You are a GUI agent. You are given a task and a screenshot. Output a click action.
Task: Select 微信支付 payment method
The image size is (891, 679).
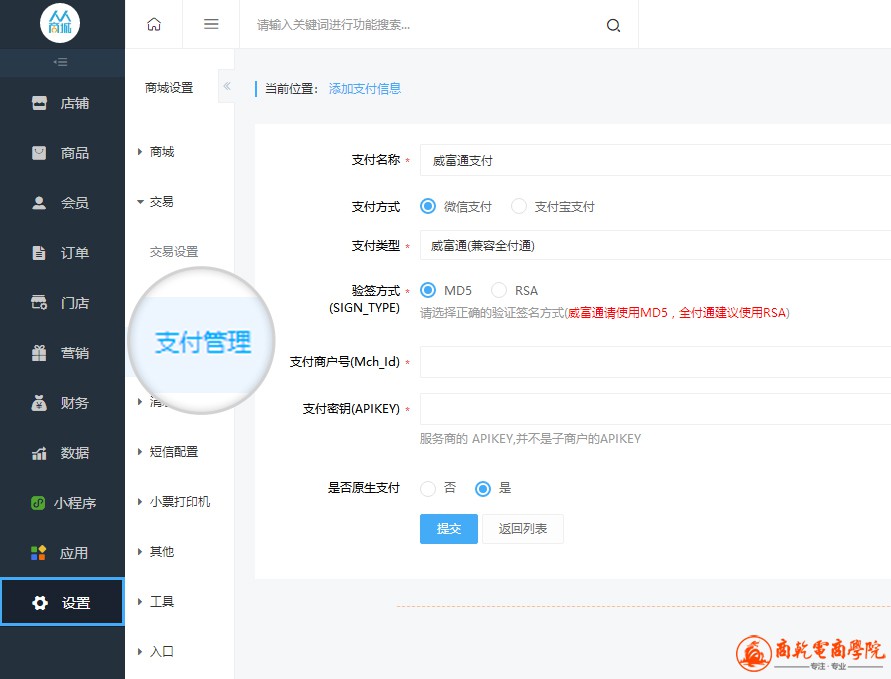pyautogui.click(x=428, y=206)
